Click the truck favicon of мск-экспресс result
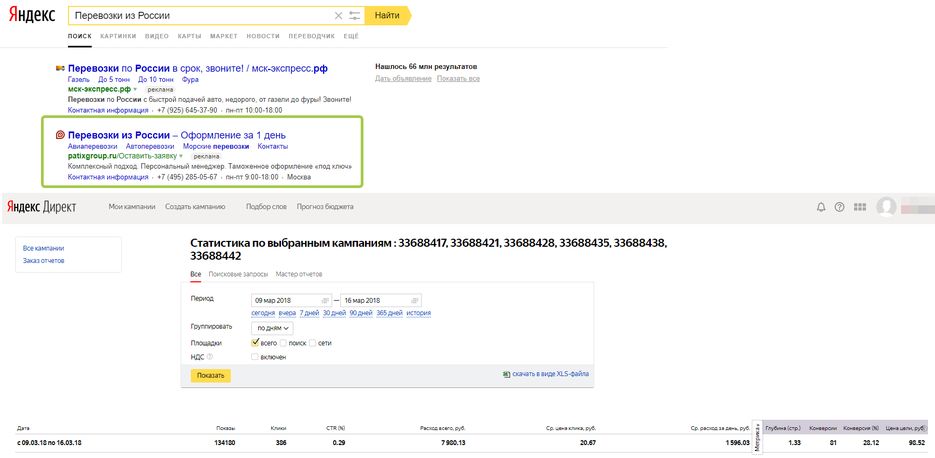Screen dimensions: 935x458 coord(60,69)
